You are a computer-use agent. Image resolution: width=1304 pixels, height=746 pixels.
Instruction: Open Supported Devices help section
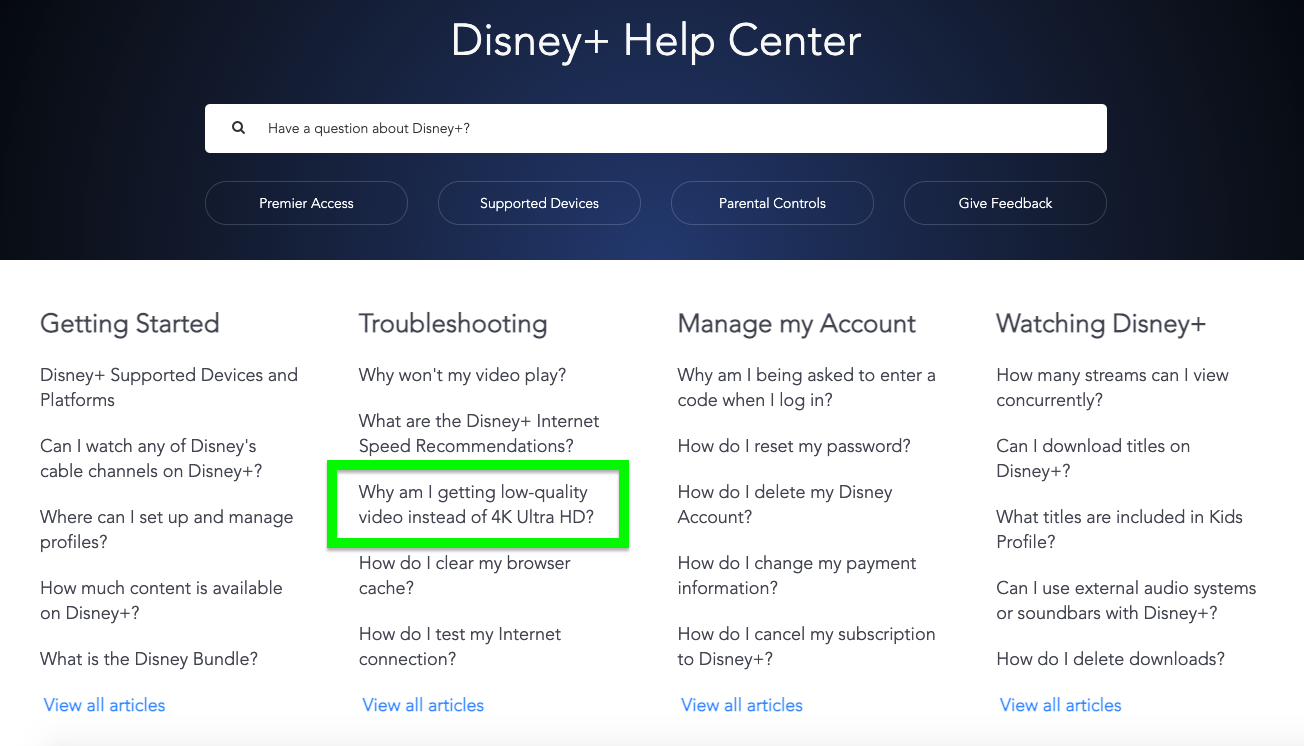pyautogui.click(x=539, y=203)
